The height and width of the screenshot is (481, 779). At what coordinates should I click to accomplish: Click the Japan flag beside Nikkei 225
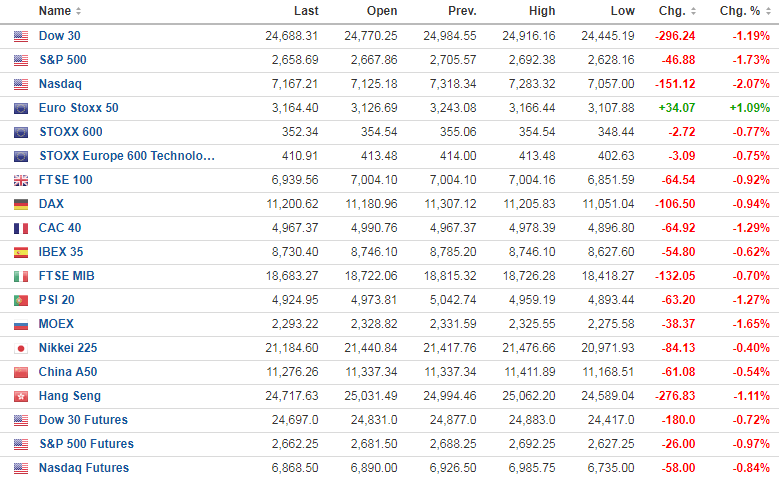tap(21, 348)
